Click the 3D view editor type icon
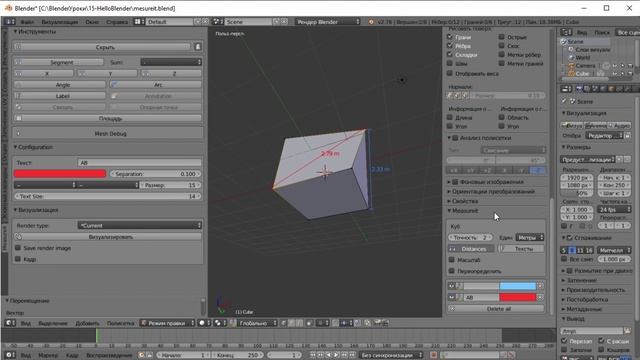This screenshot has height=360, width=640. (10, 323)
